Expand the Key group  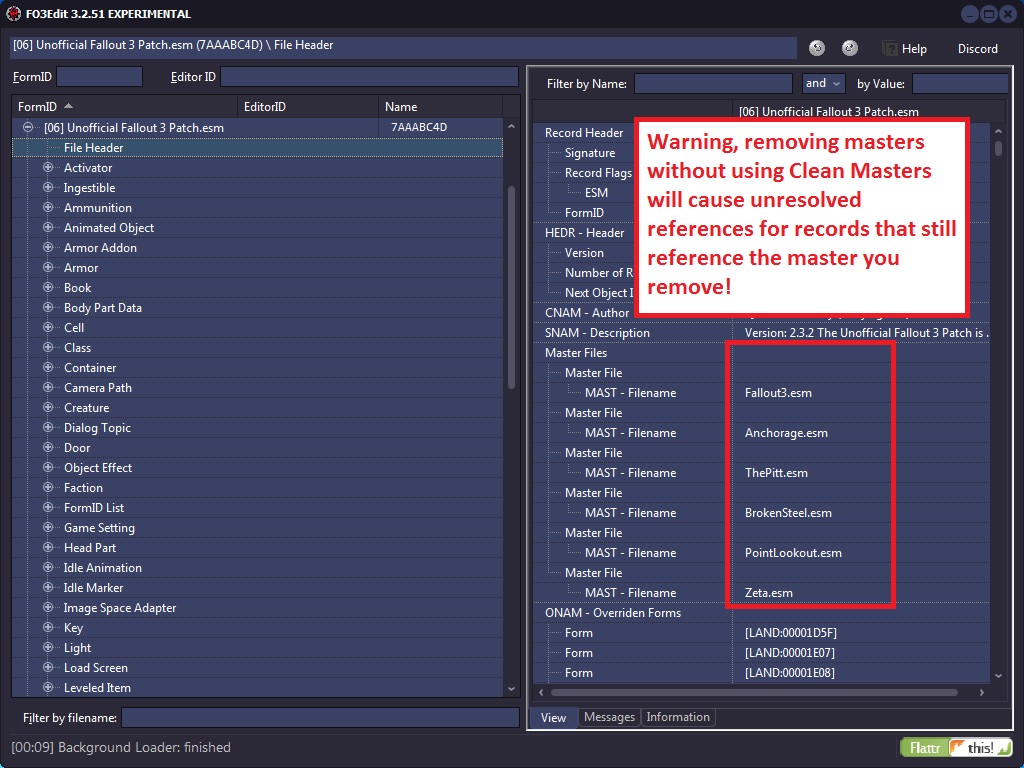[48, 627]
